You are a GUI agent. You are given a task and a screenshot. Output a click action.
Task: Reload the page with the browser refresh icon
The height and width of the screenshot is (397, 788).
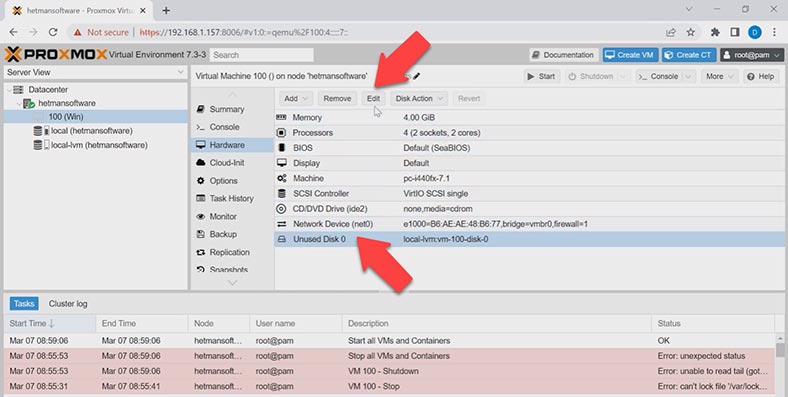(53, 32)
